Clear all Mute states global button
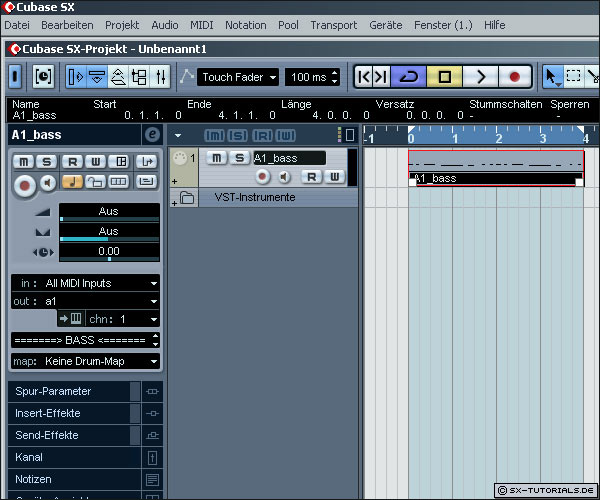 click(x=214, y=135)
